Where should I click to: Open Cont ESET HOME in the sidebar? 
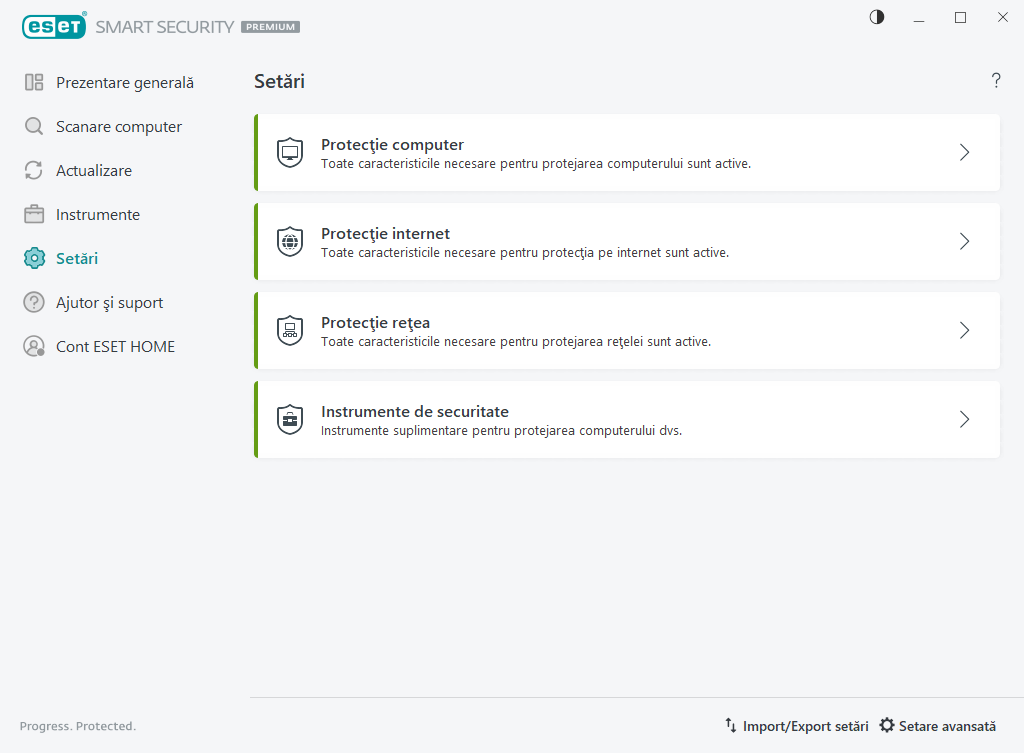[115, 347]
